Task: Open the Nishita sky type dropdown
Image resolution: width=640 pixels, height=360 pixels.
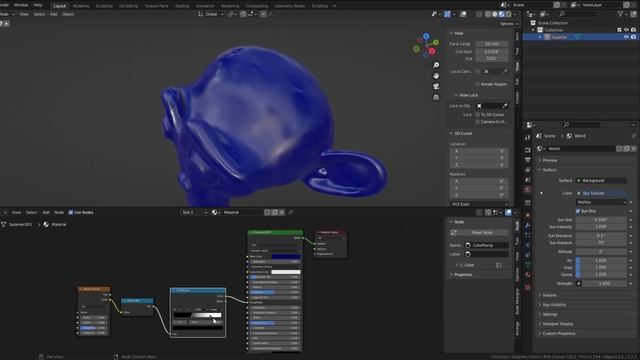Action: 602,202
